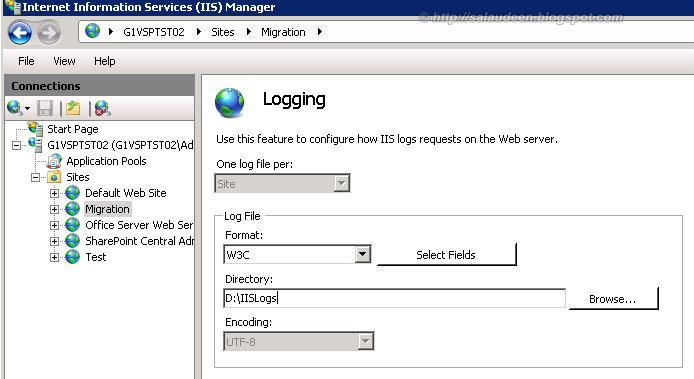Click the arrow after Migration in breadcrumb
This screenshot has height=379, width=694.
pyautogui.click(x=320, y=31)
